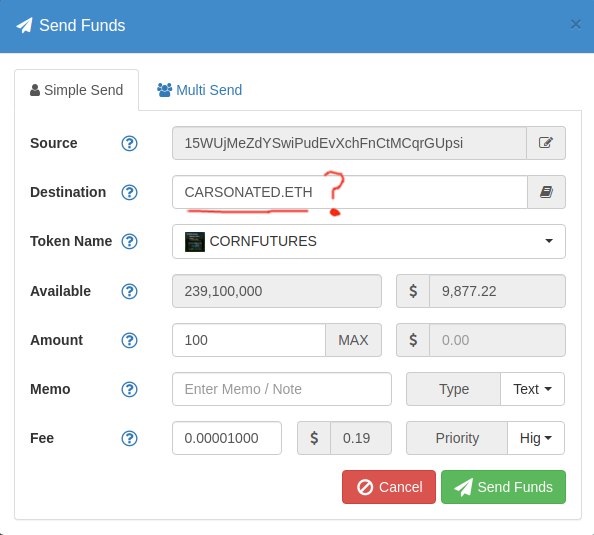The height and width of the screenshot is (535, 594).
Task: View help for Memo field
Action: (x=129, y=389)
